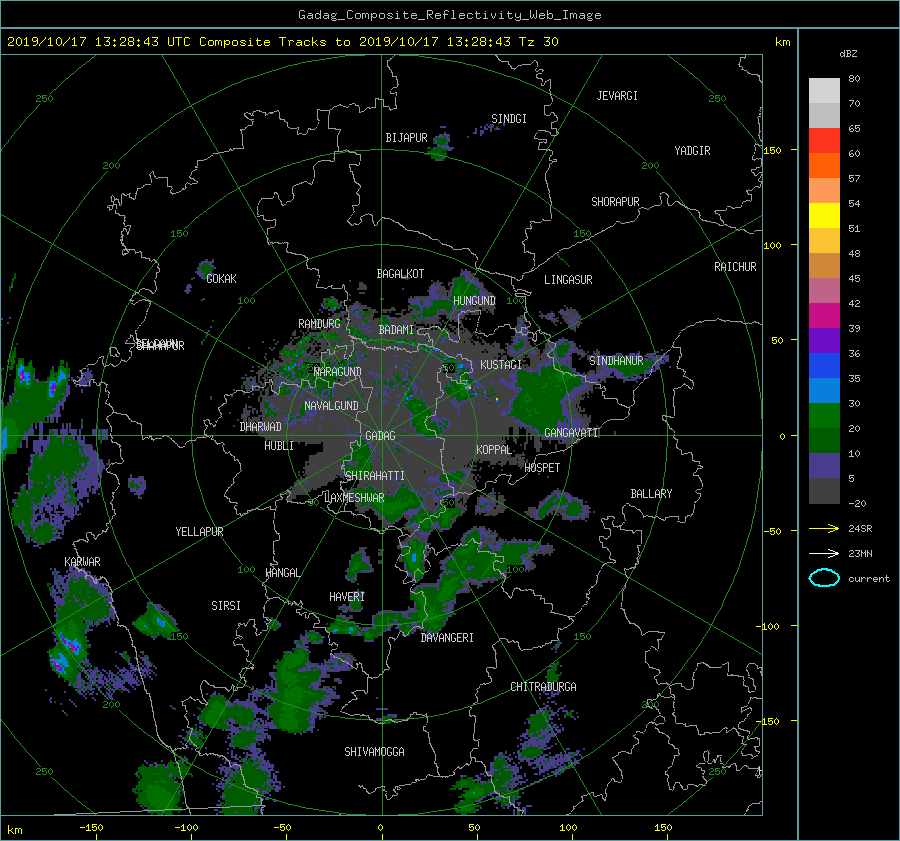Click the bright green 20 dBZ legend swatch
900x841 pixels.
[824, 415]
